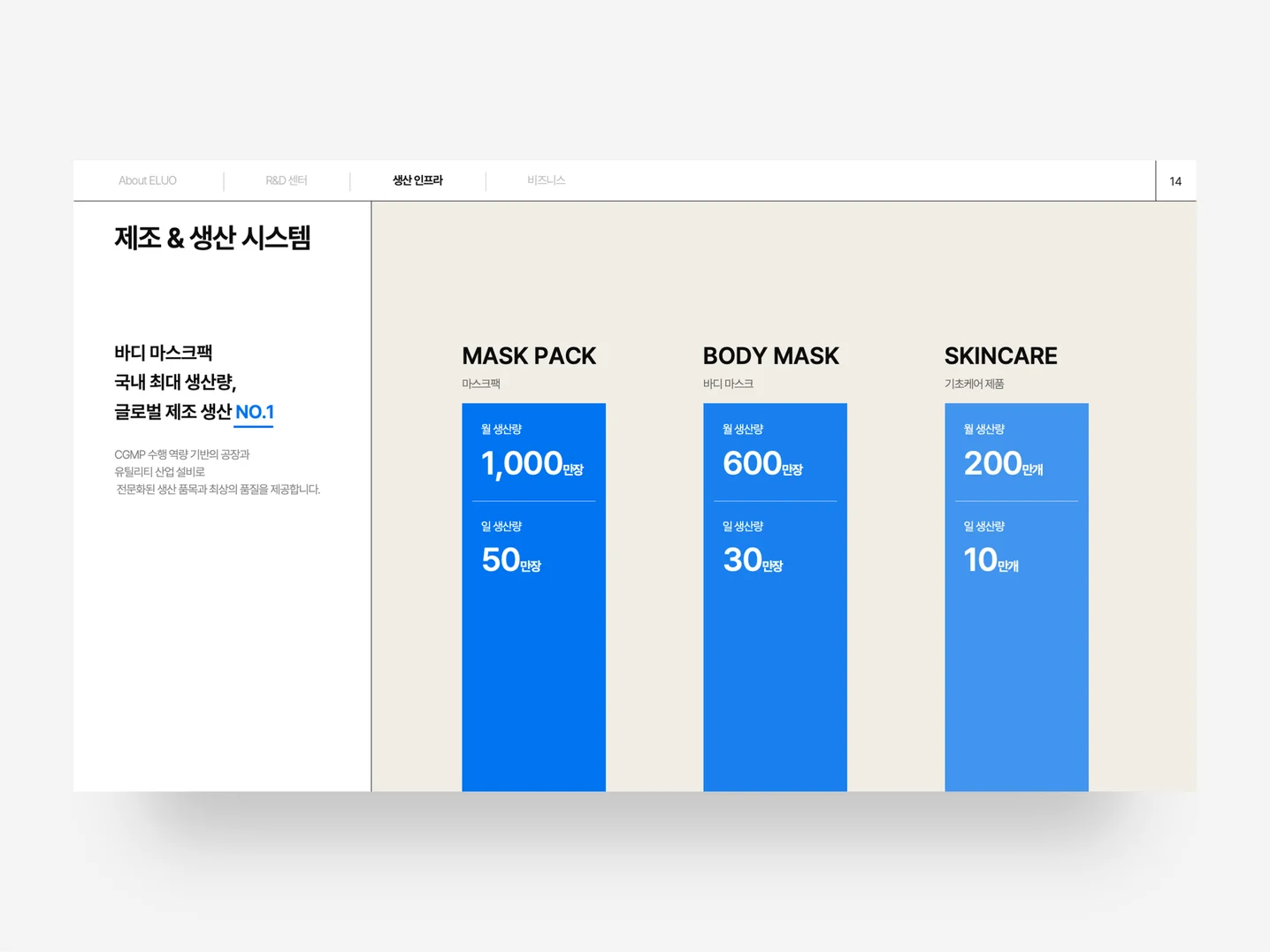Click the BODY MASK title
This screenshot has height=952, width=1270.
(771, 356)
